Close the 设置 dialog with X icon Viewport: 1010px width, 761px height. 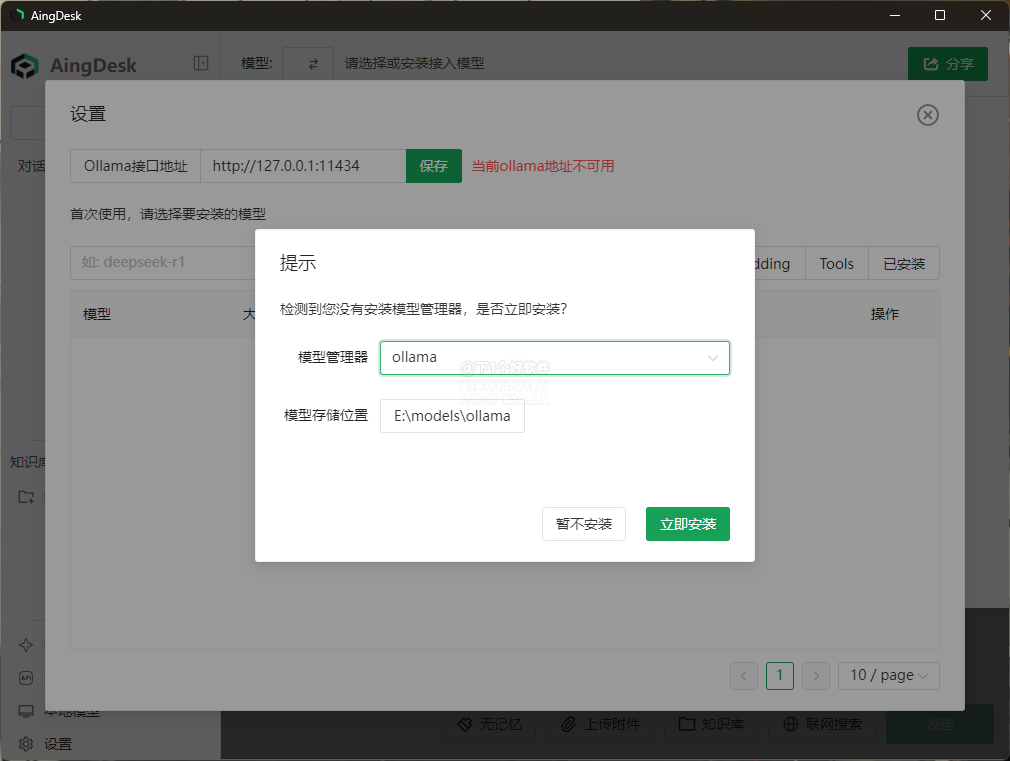pos(927,115)
